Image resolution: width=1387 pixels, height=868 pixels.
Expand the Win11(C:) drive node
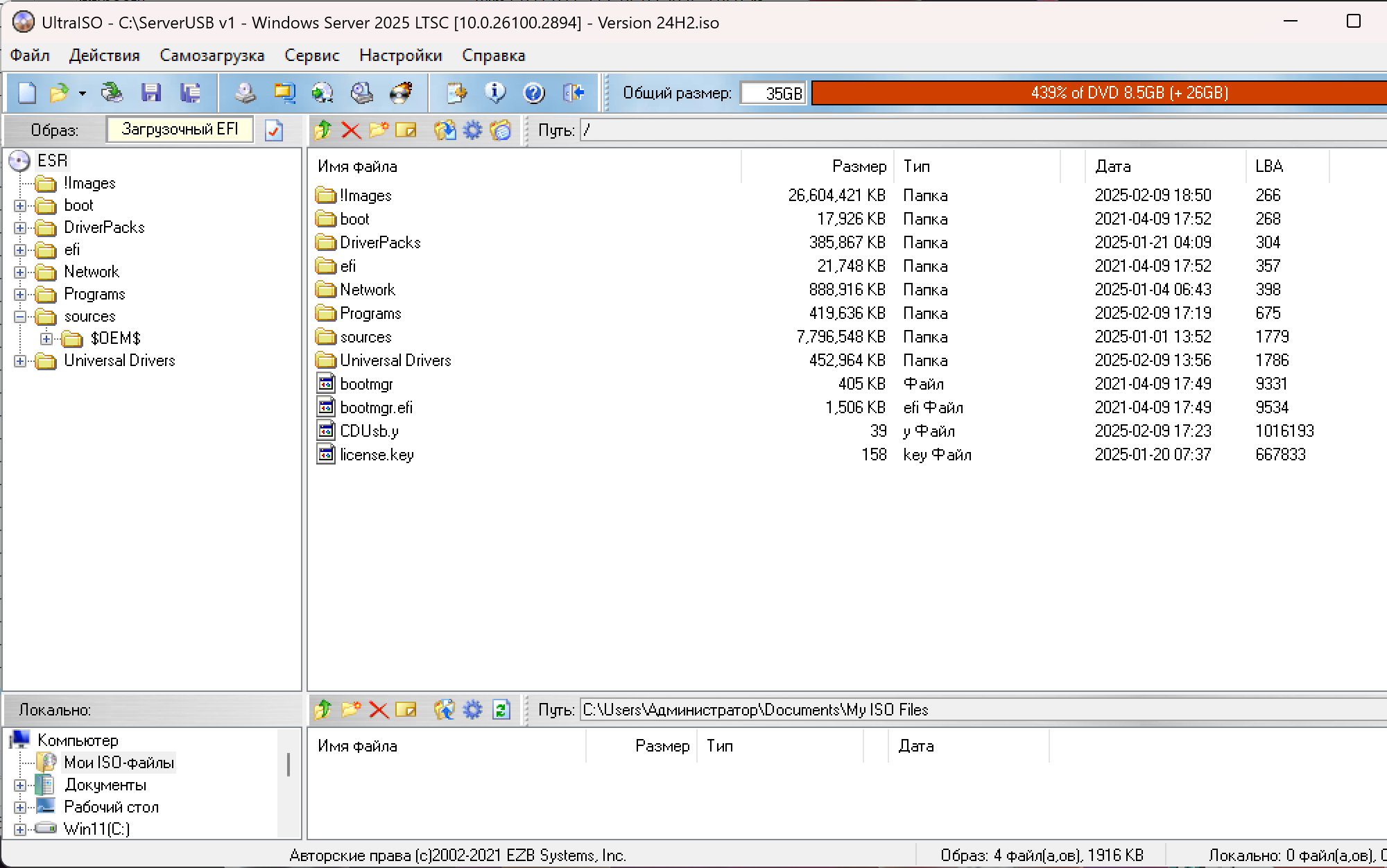coord(20,830)
